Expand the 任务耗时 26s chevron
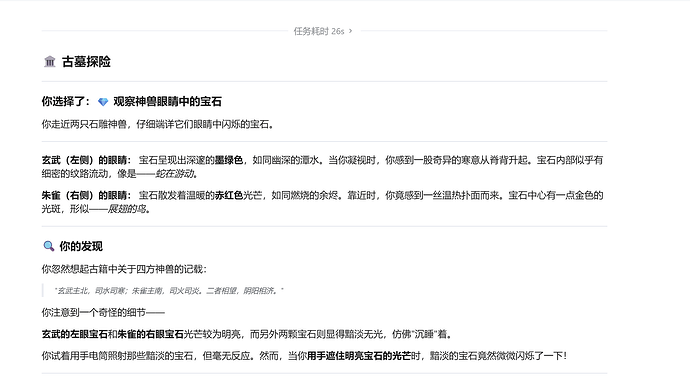 coord(350,31)
